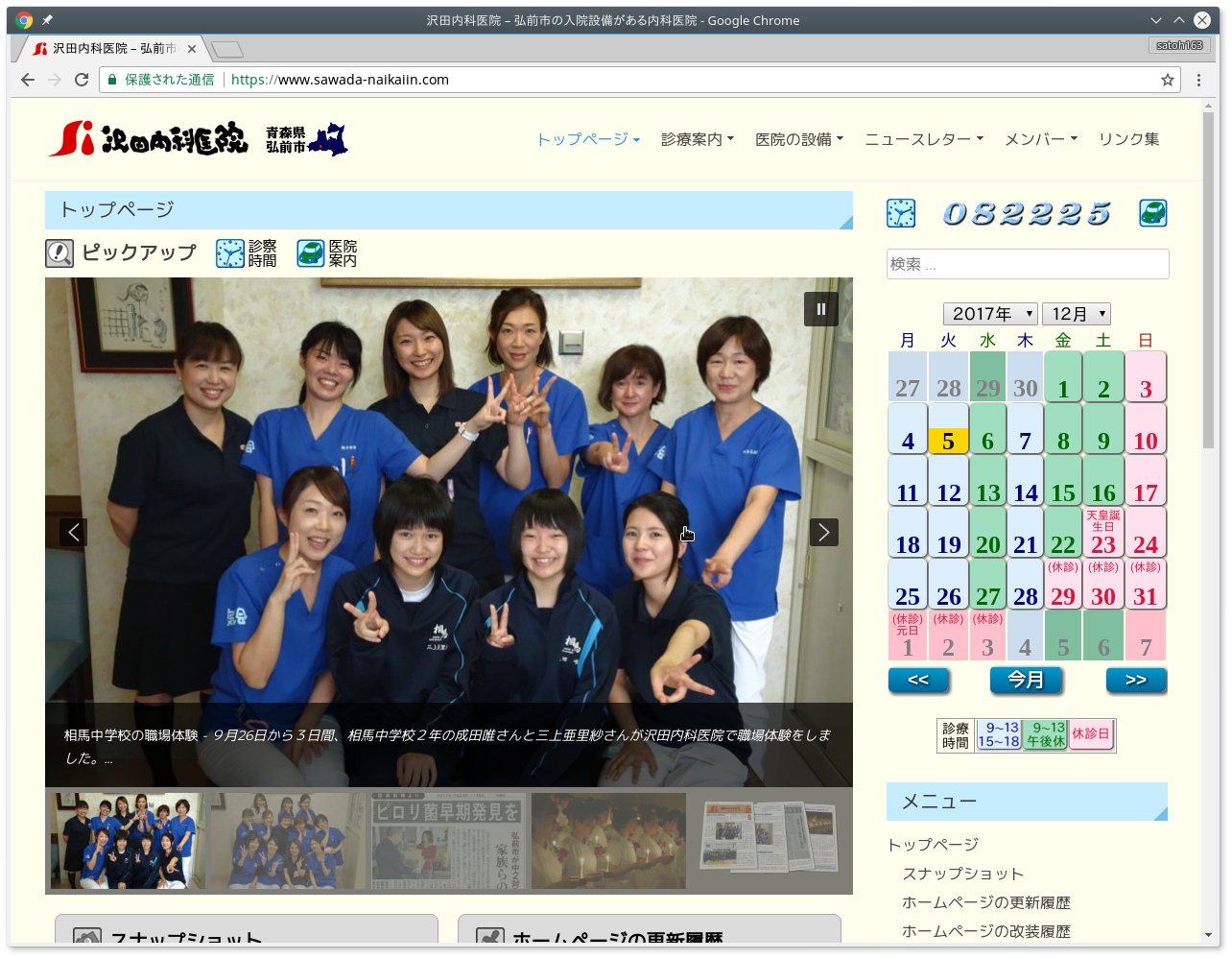This screenshot has height=959, width=1232.
Task: Open the トップページ navigation menu
Action: pos(588,139)
